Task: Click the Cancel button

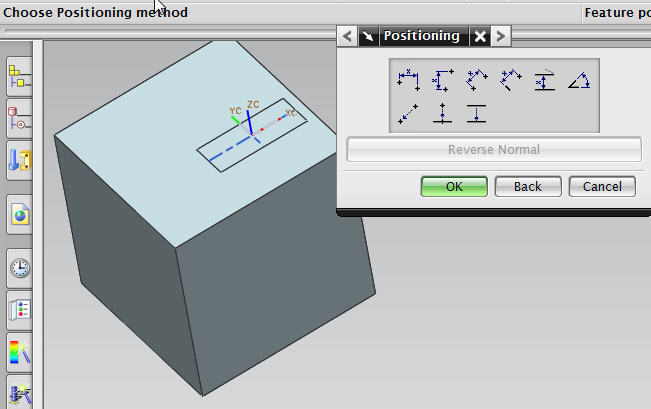Action: point(602,186)
